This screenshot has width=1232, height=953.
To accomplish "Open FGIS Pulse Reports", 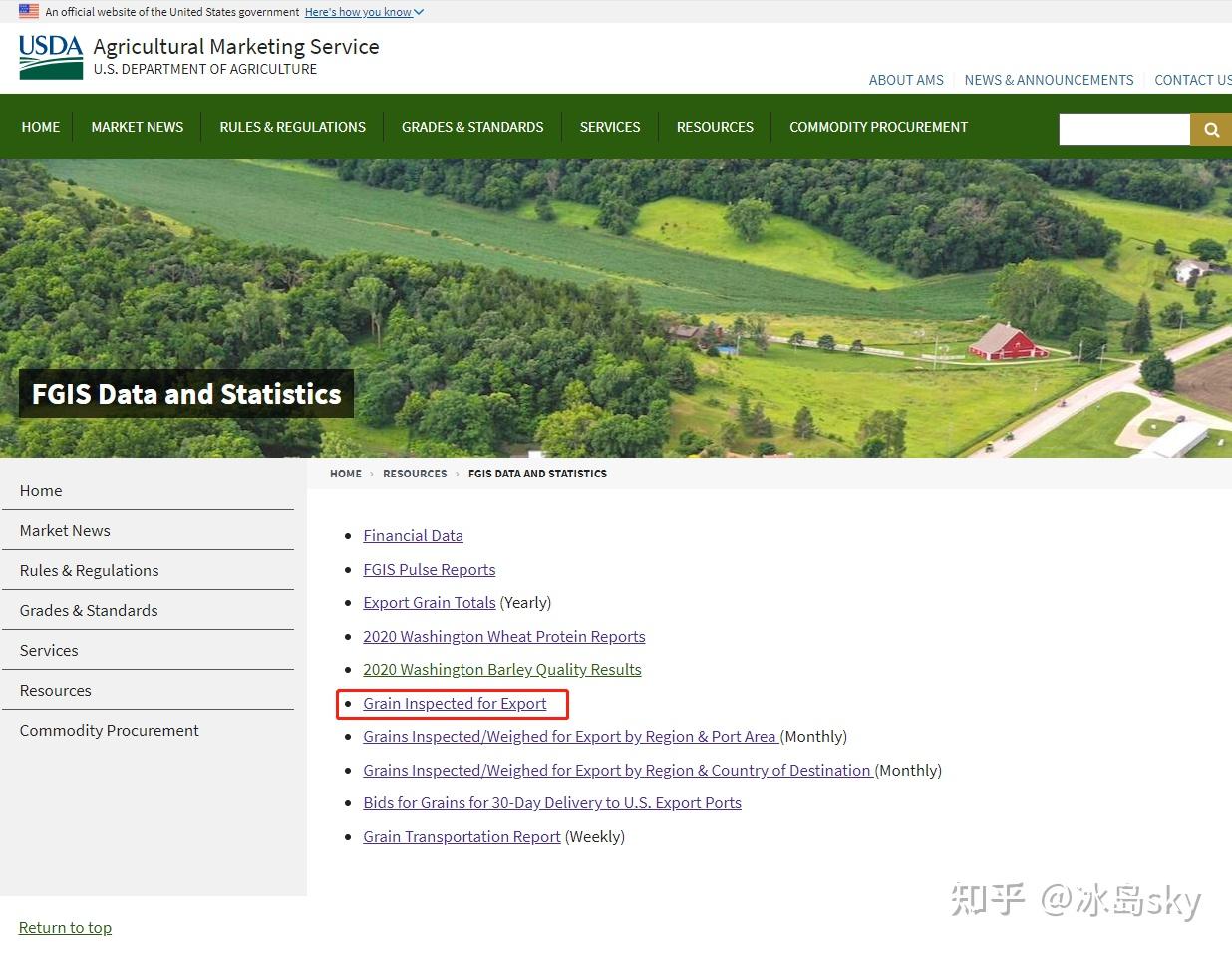I will pos(429,569).
